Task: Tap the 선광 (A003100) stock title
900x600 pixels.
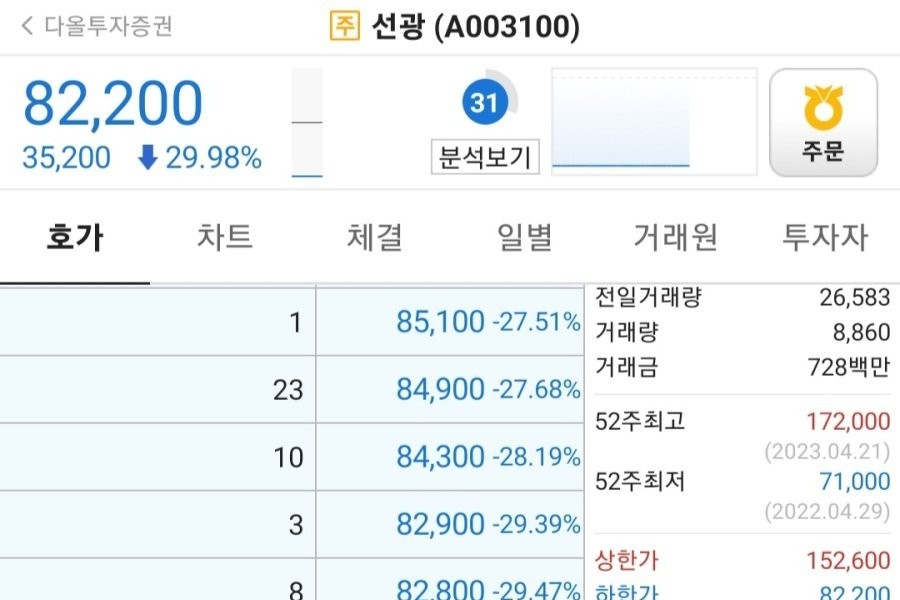Action: [475, 27]
